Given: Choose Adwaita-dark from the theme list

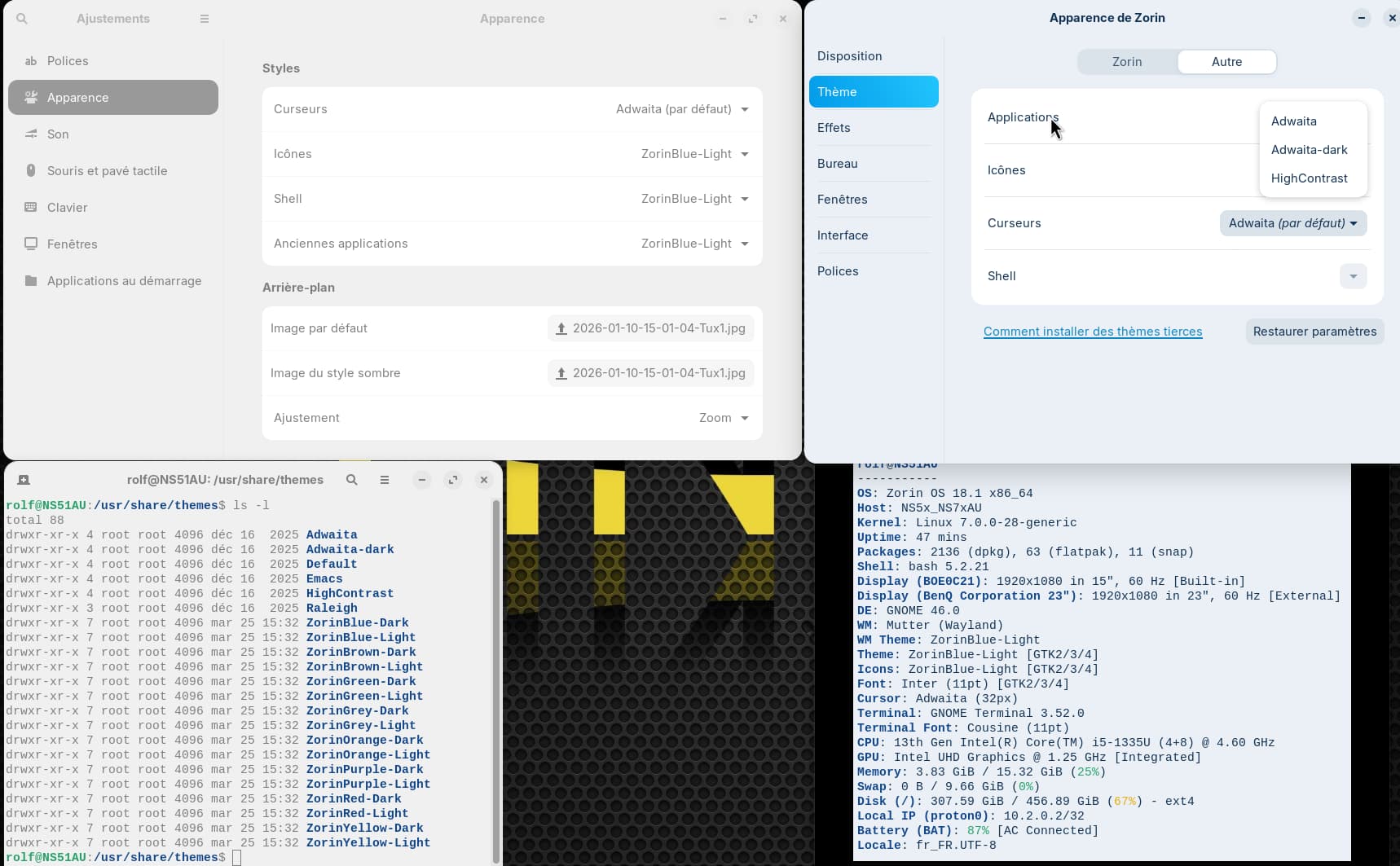Looking at the screenshot, I should (1310, 150).
